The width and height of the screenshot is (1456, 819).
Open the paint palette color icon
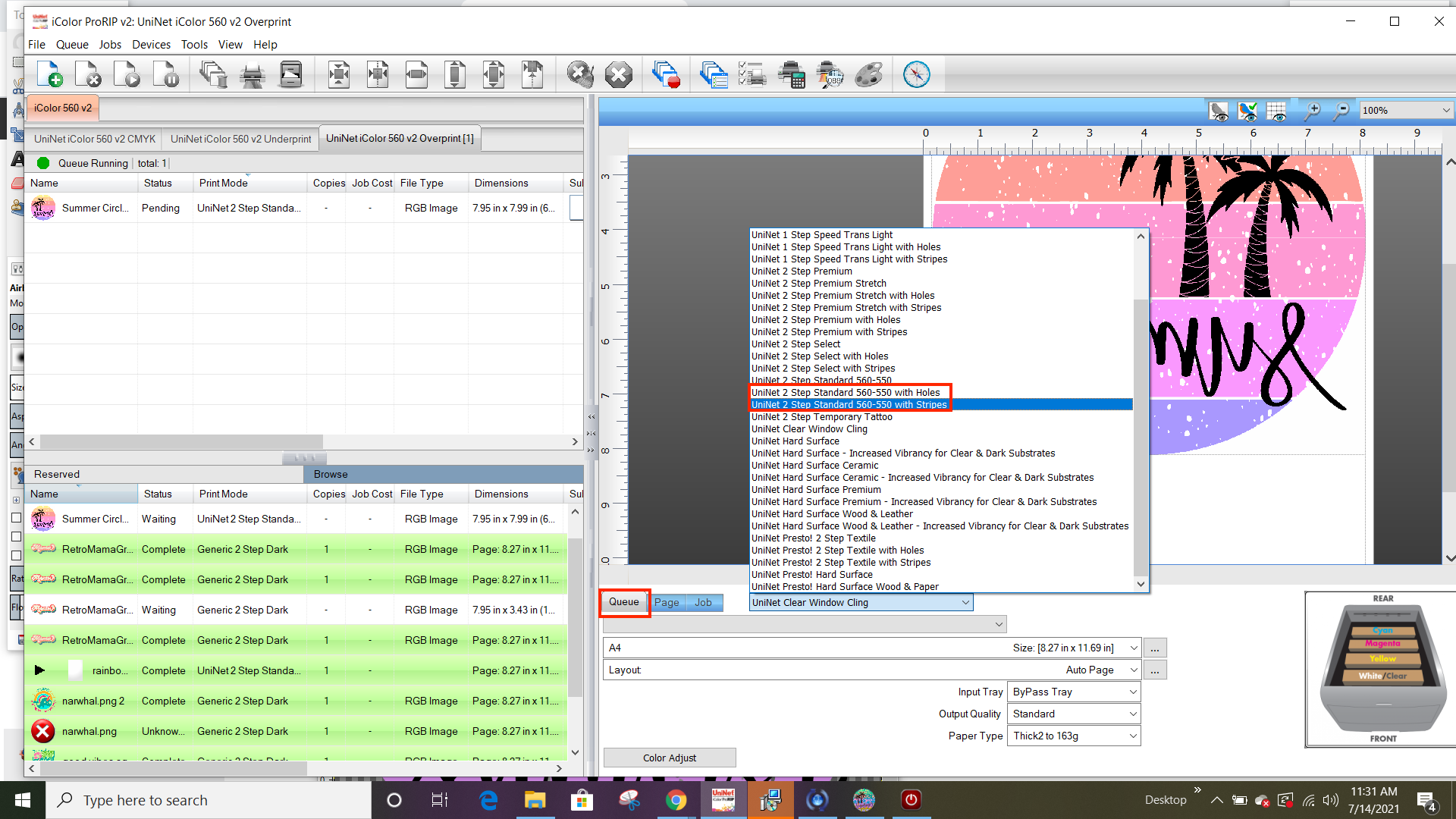coord(868,74)
